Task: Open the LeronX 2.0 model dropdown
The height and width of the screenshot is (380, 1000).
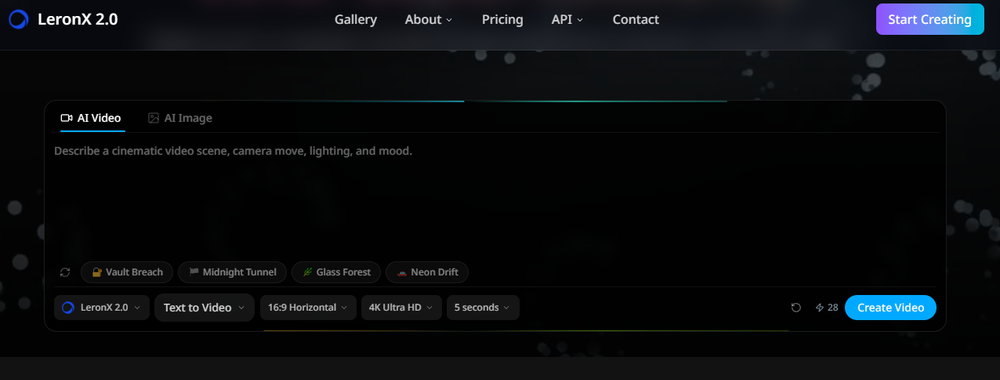Action: [x=101, y=307]
